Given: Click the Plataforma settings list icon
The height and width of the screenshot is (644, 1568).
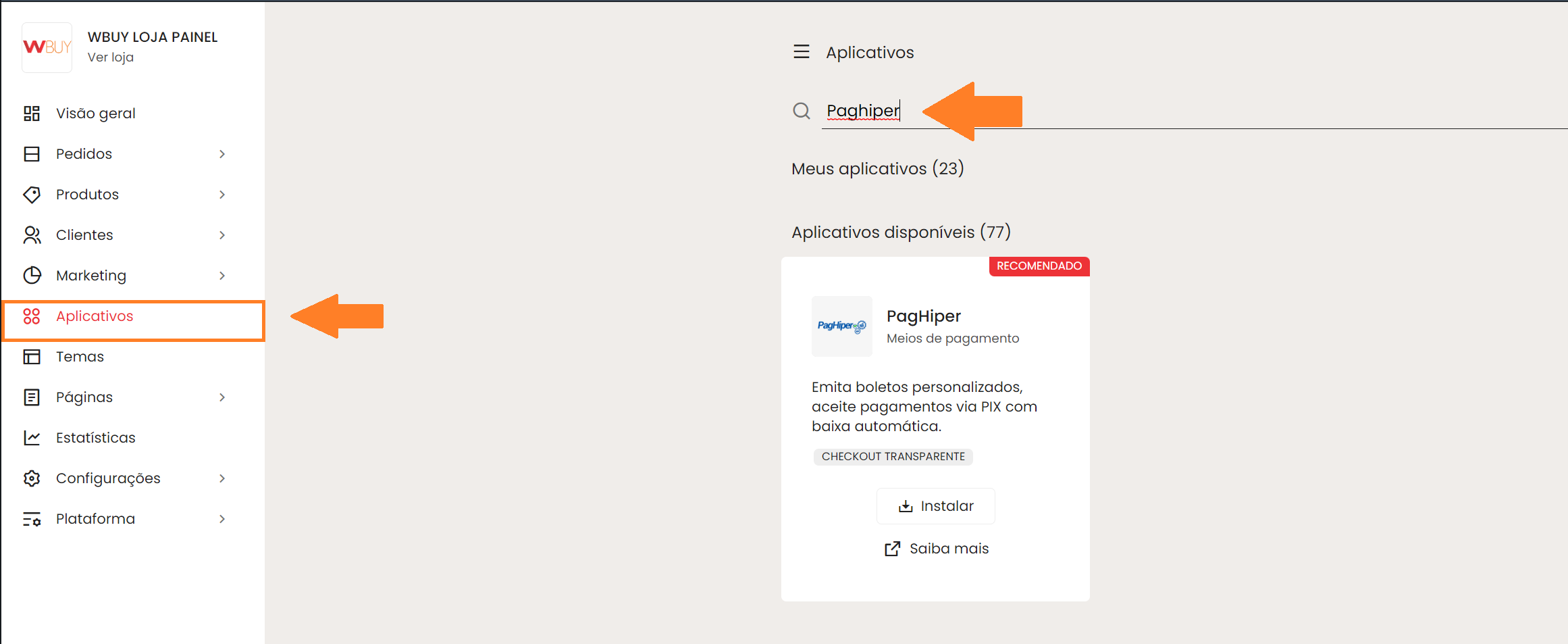Looking at the screenshot, I should (32, 519).
